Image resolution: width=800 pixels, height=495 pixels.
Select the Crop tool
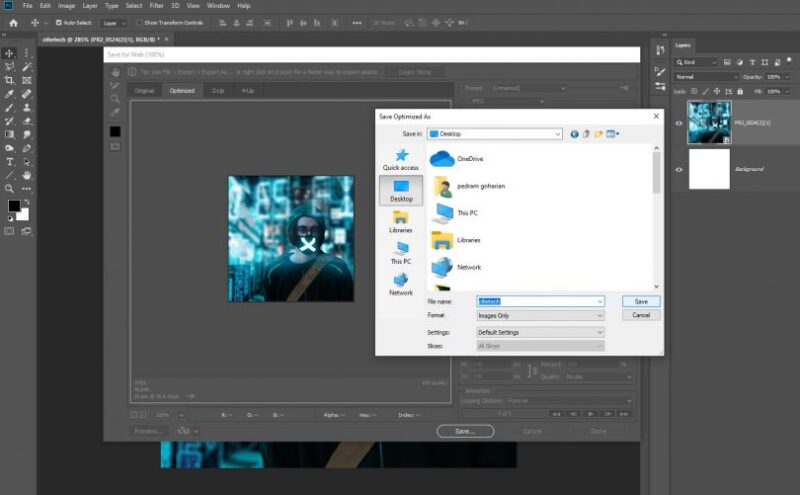(x=9, y=80)
